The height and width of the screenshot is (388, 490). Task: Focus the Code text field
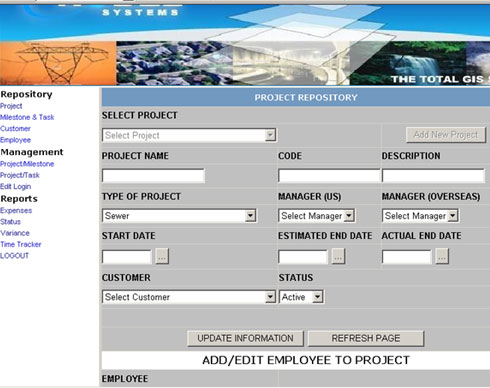tap(329, 176)
